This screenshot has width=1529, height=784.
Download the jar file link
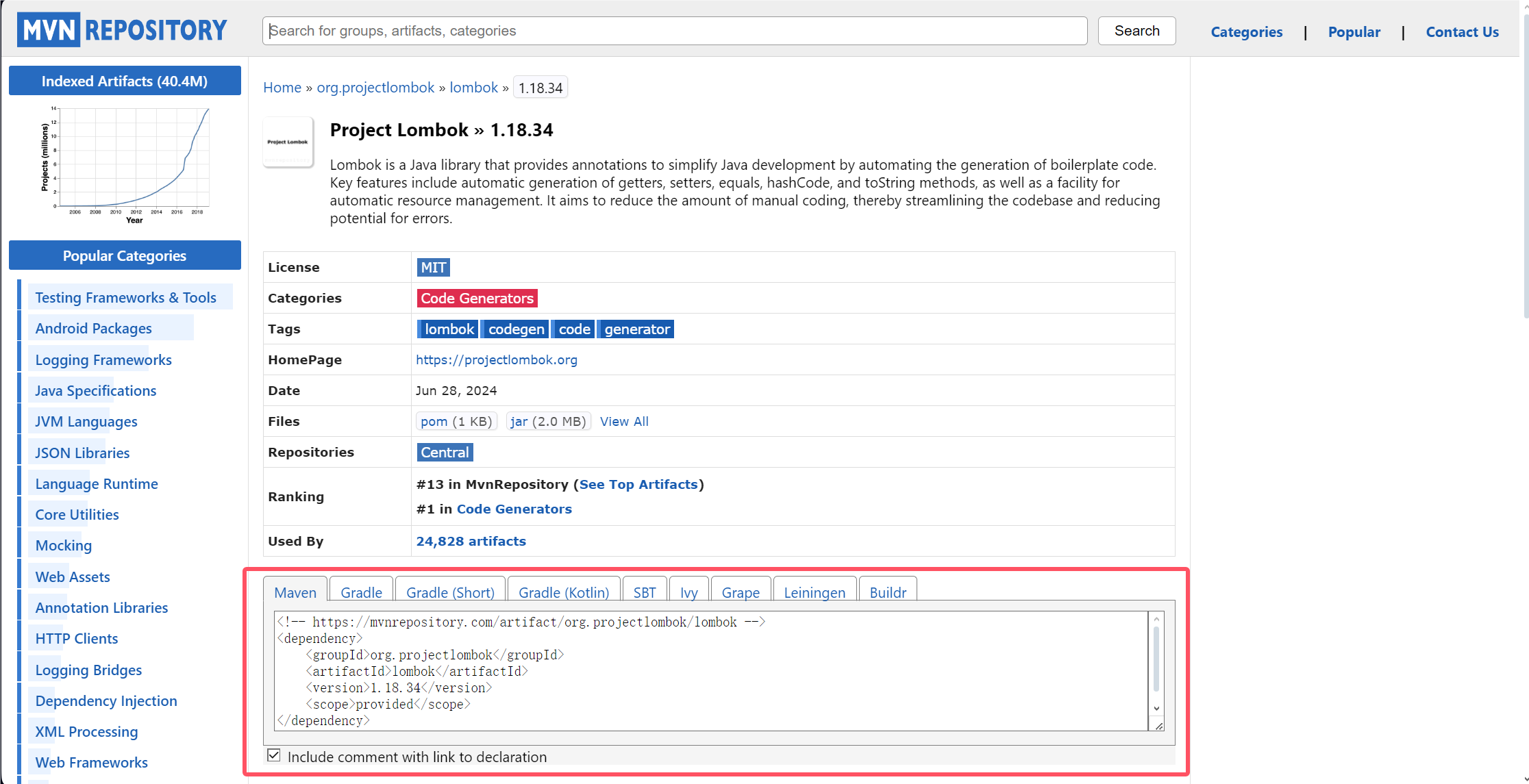519,421
